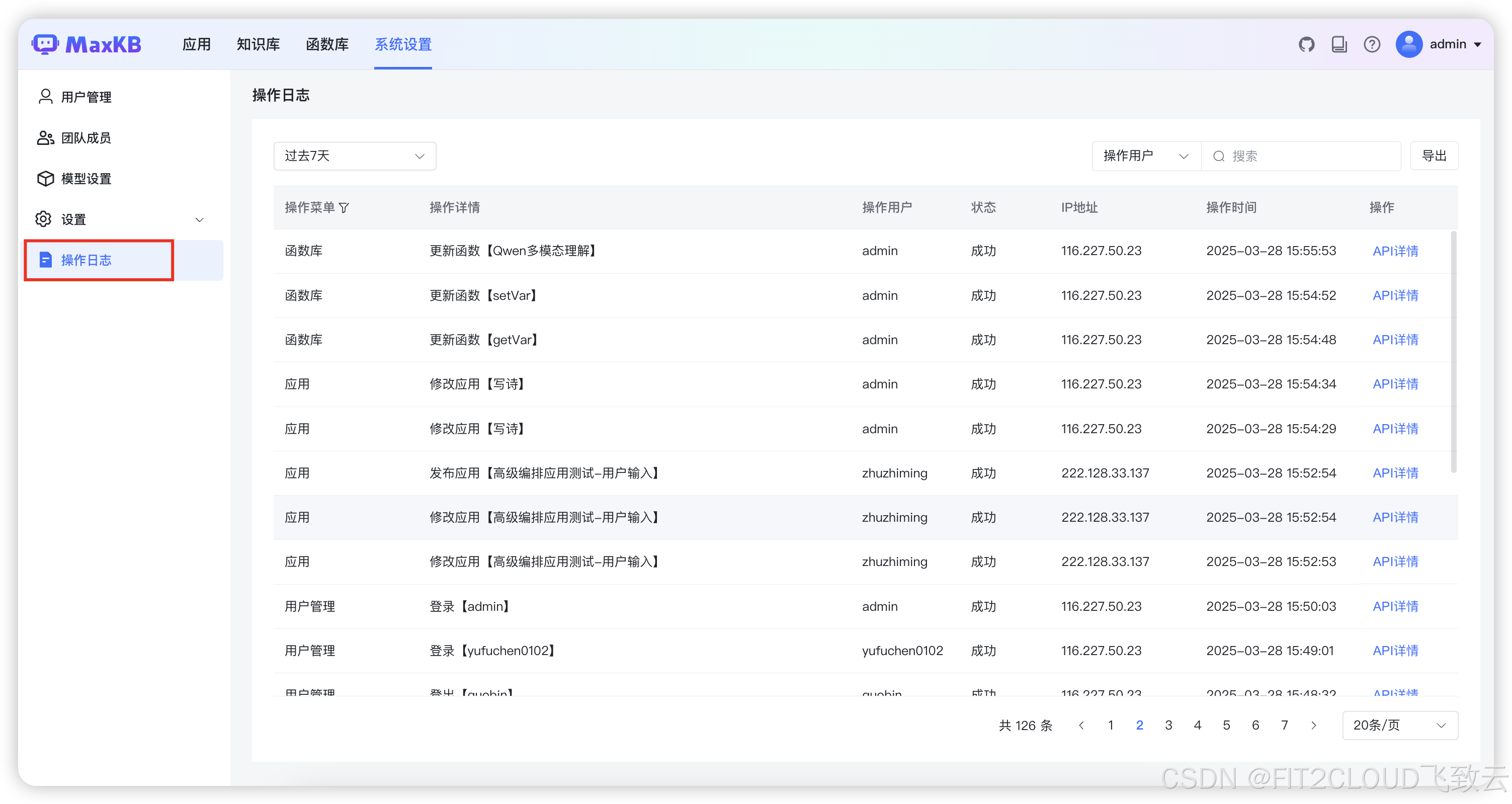Screen dimensions: 1512x804
Task: Open 模型设置 in the sidebar
Action: tap(87, 179)
